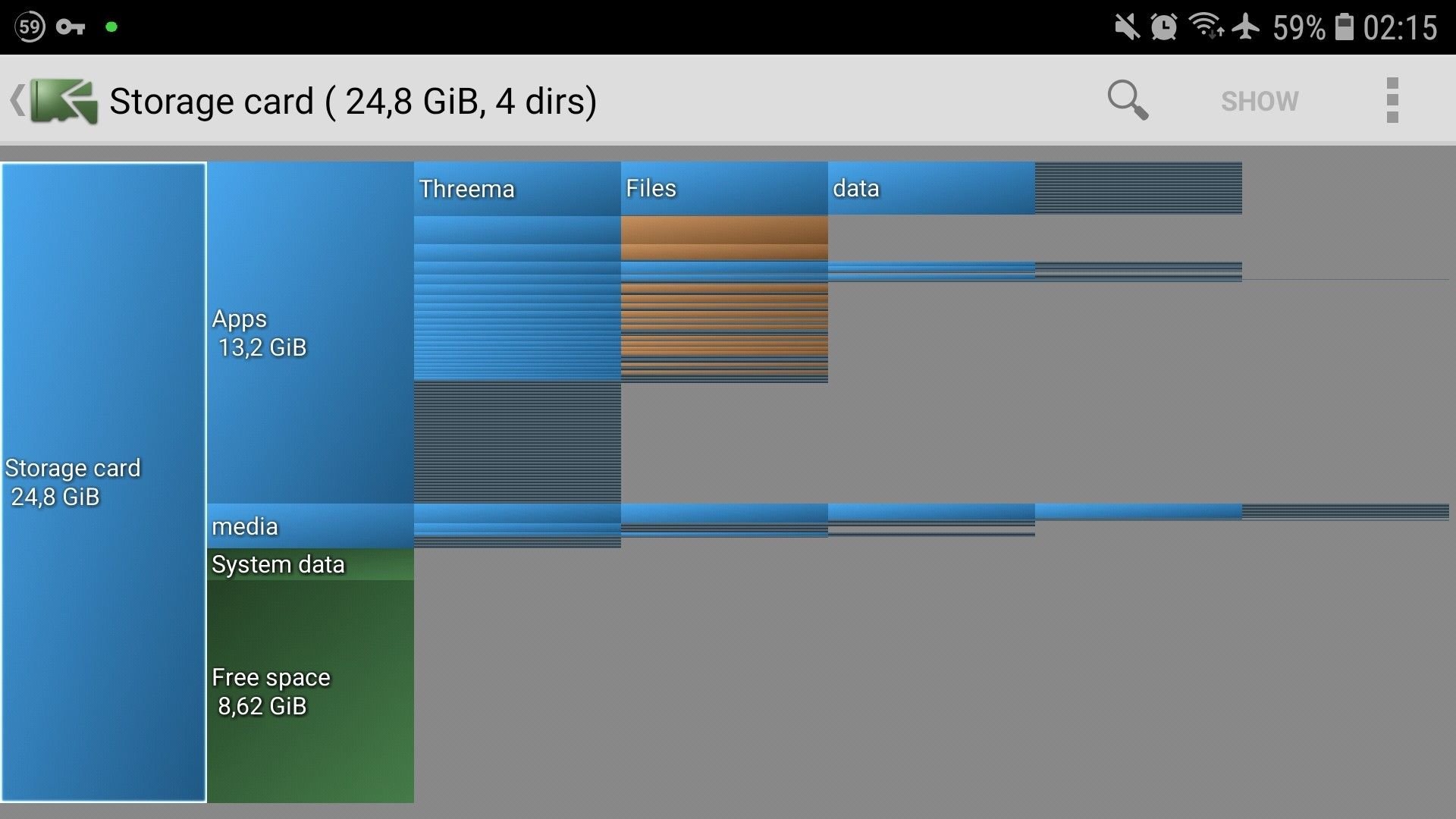Image resolution: width=1456 pixels, height=819 pixels.
Task: Select the data block
Action: pyautogui.click(x=931, y=188)
